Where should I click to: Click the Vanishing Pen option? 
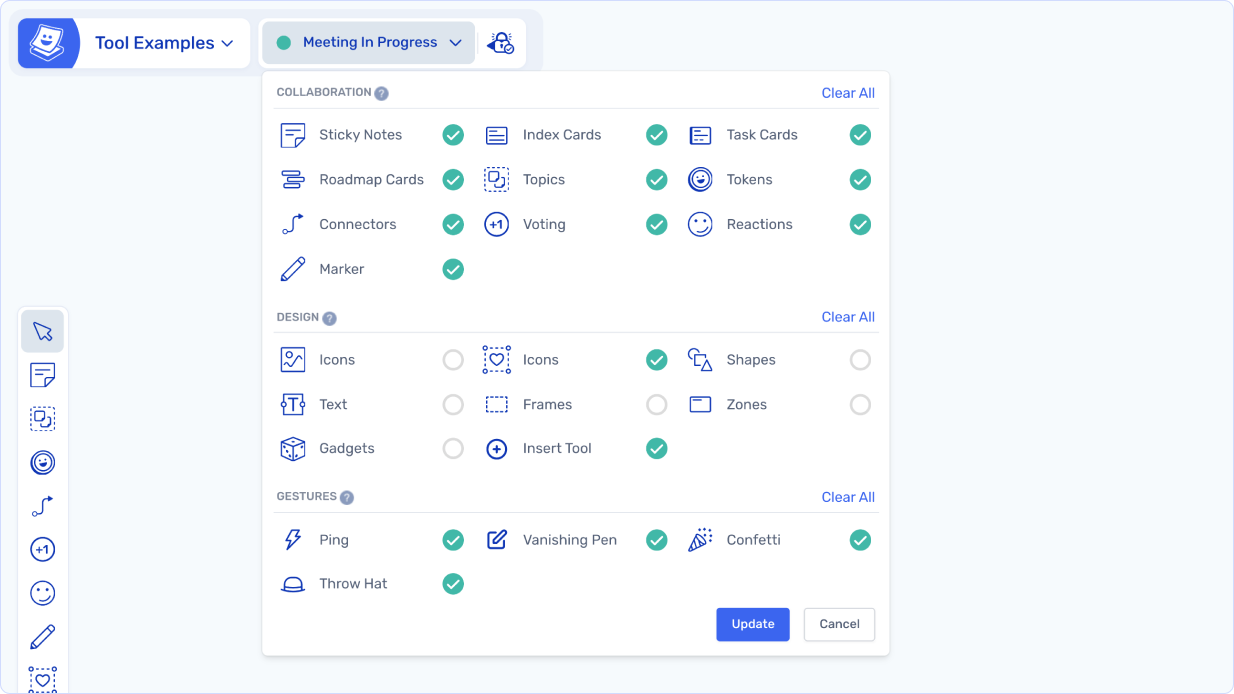(x=569, y=540)
